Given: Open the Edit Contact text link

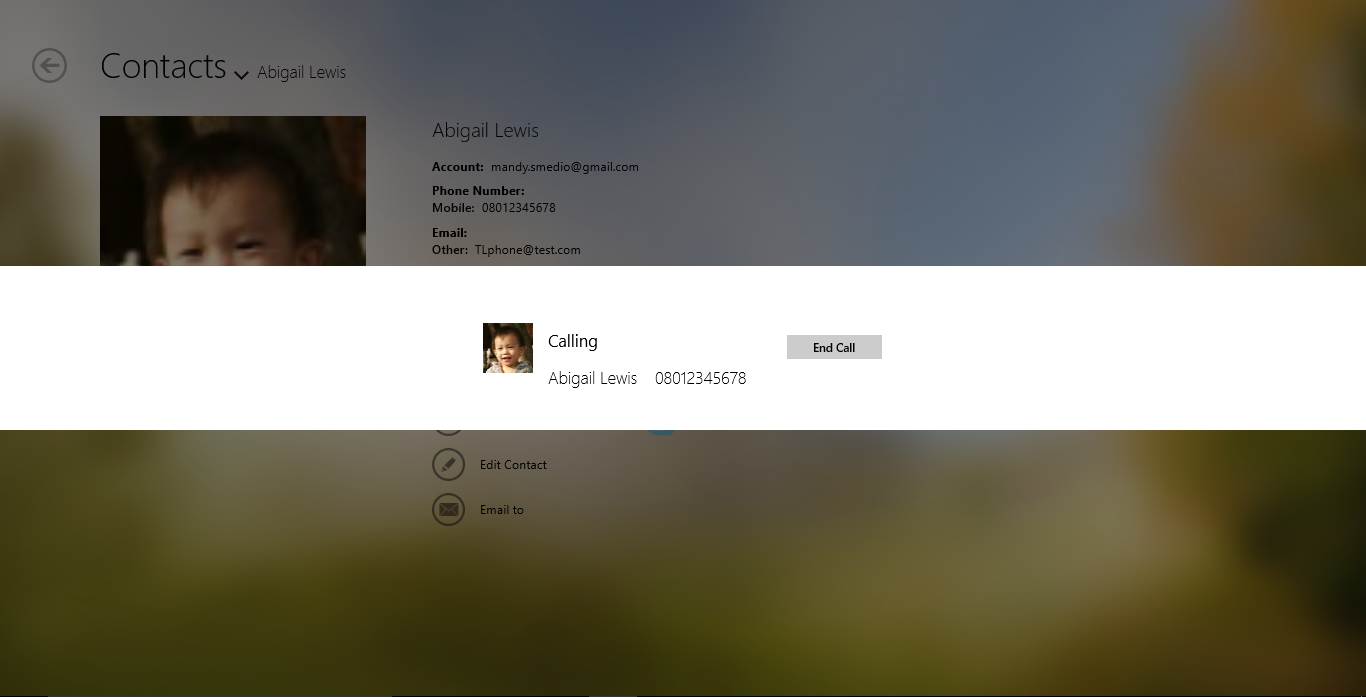Looking at the screenshot, I should click(x=513, y=465).
